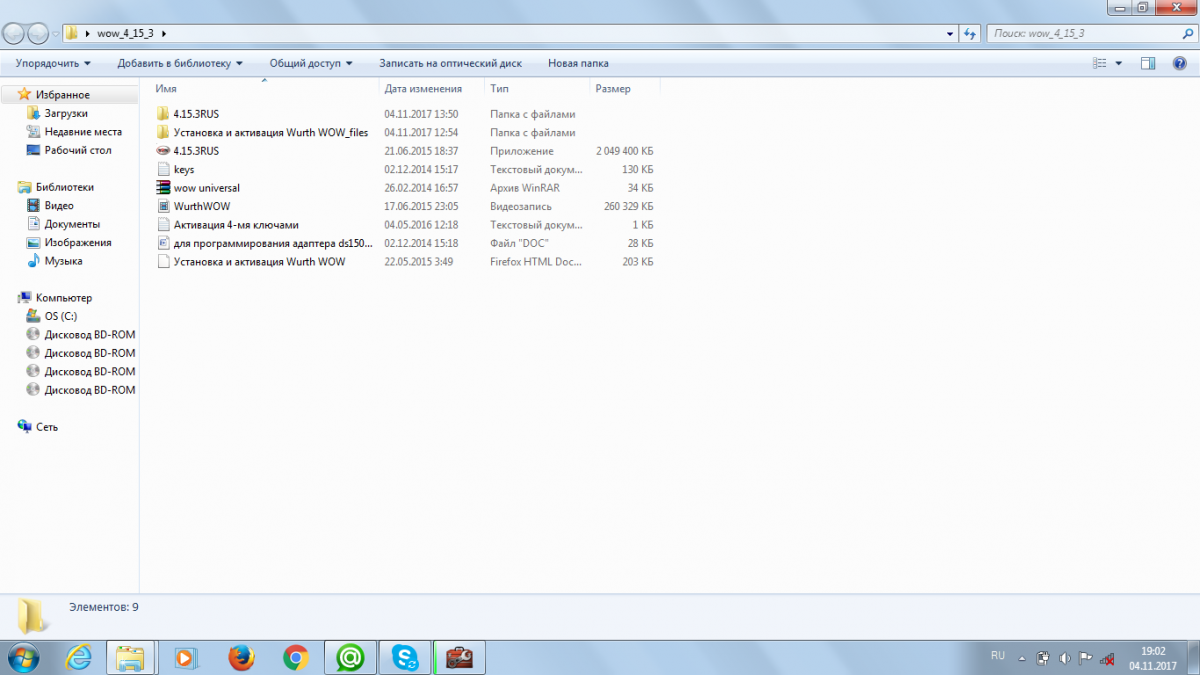Open Недавние места in the sidebar

[83, 132]
